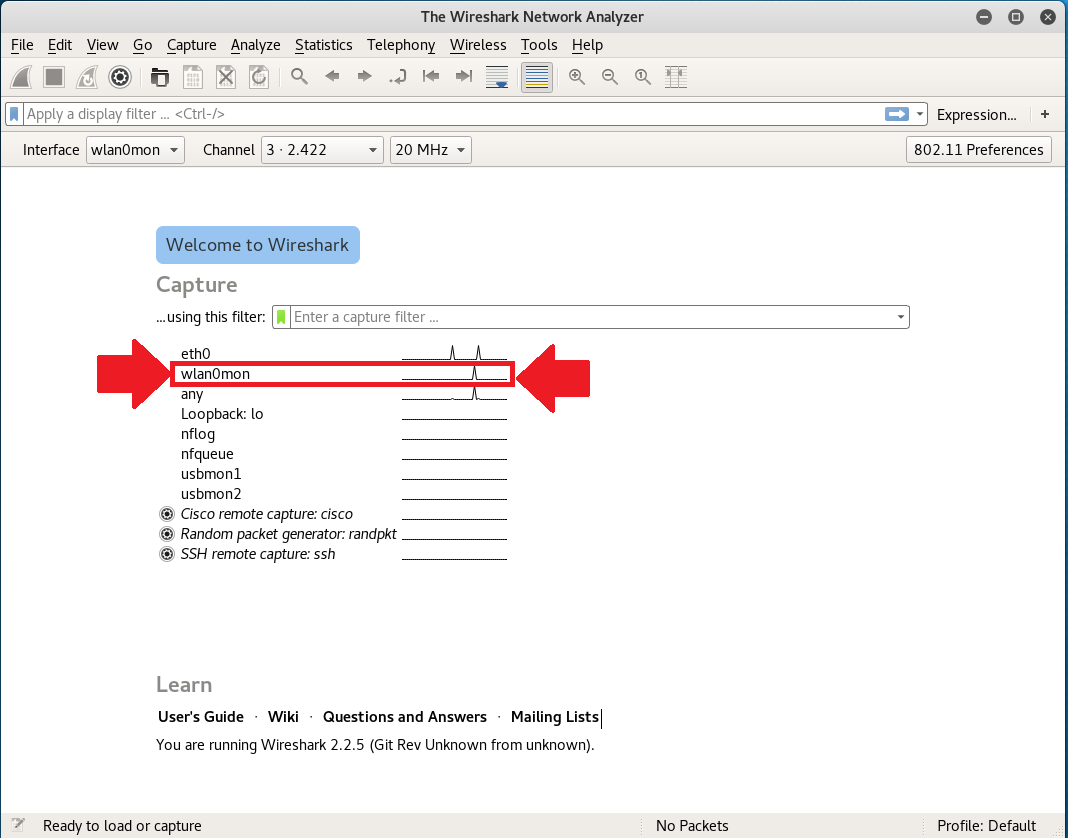Open the Edit menu

tap(59, 45)
